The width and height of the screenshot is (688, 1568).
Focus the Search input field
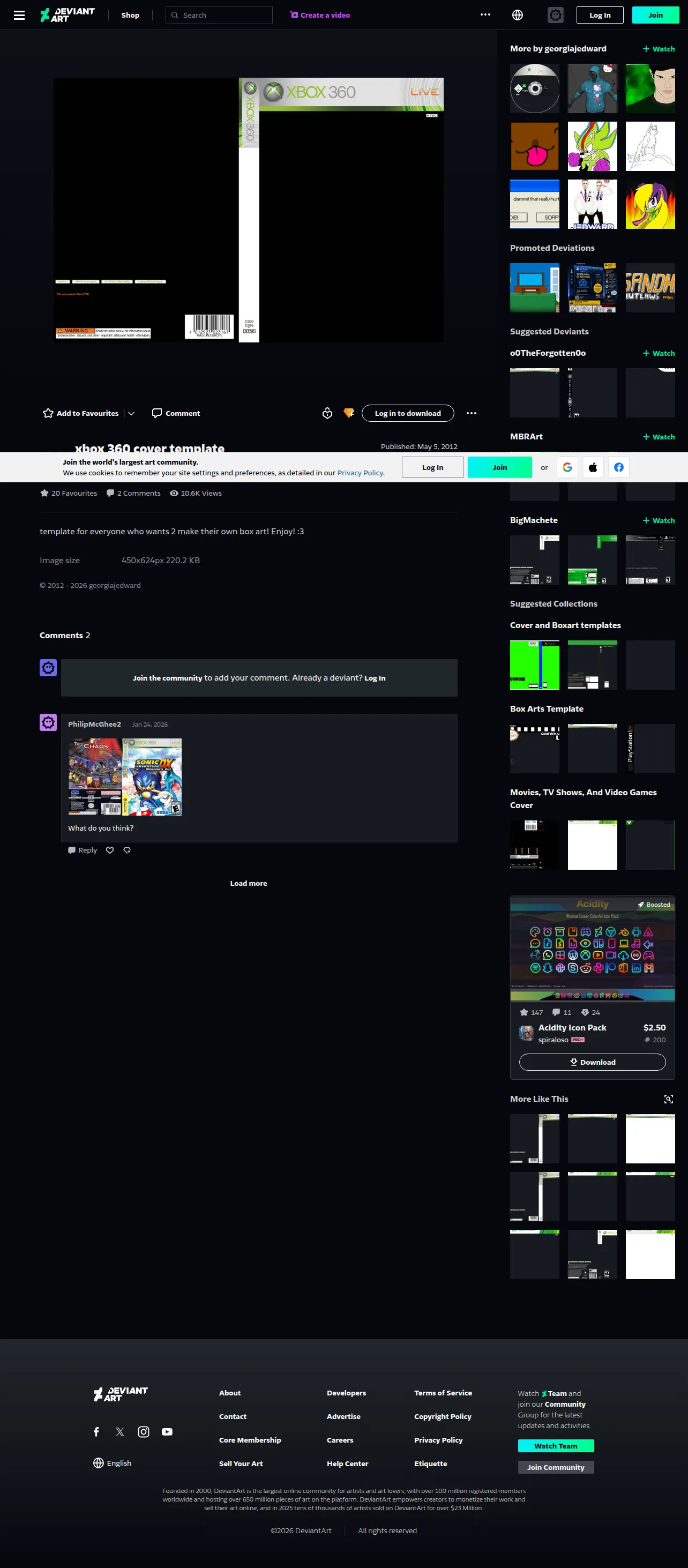click(x=219, y=15)
